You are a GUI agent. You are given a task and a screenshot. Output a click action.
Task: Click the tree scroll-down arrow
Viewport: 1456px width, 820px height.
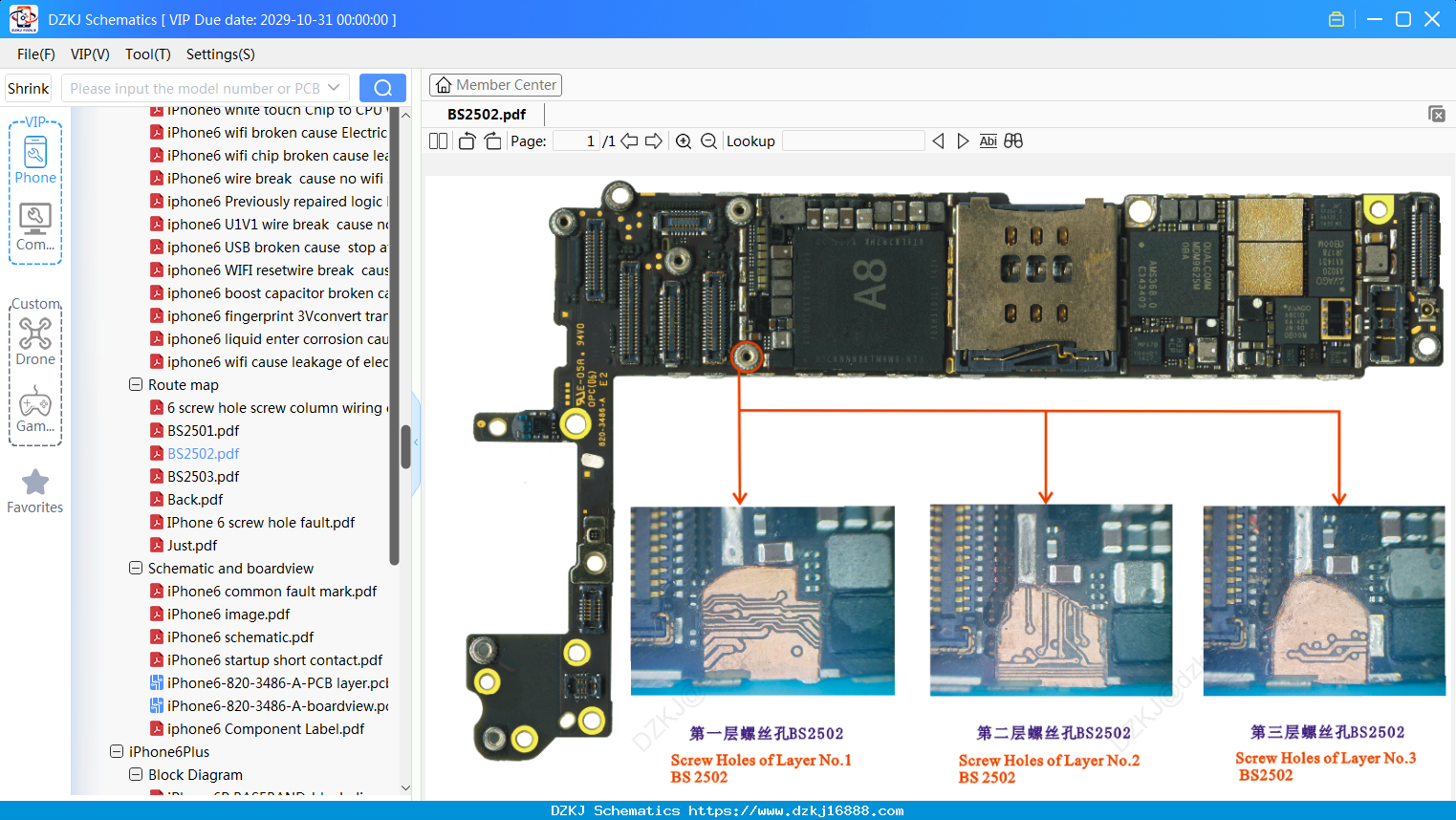[x=405, y=788]
